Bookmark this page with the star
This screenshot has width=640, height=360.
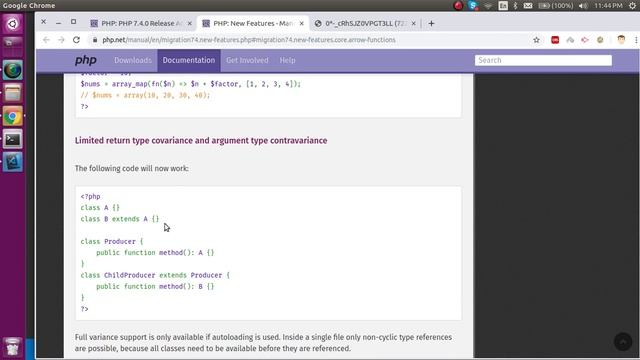point(536,40)
